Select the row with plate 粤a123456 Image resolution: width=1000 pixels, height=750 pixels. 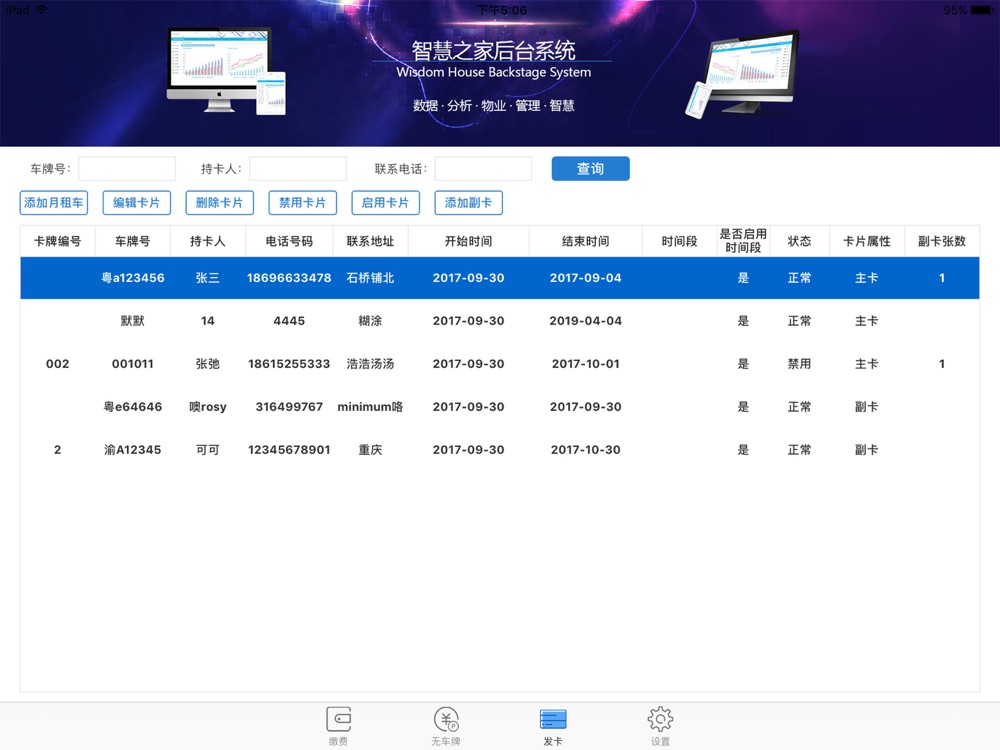133,278
